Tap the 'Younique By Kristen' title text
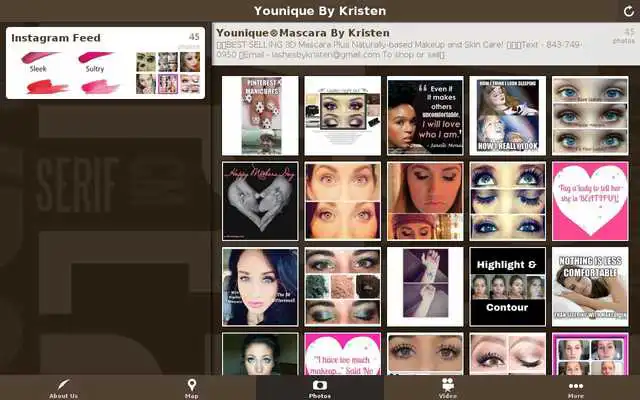The height and width of the screenshot is (400, 640). (x=320, y=11)
